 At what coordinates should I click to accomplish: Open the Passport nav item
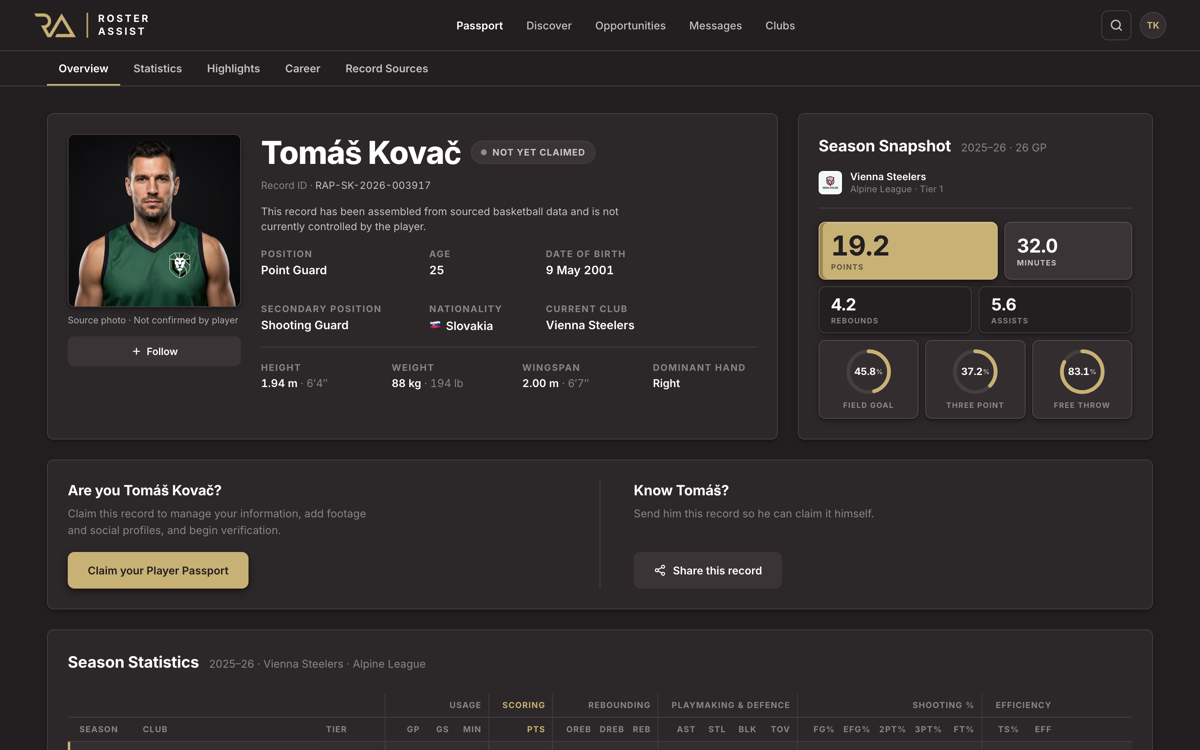click(479, 25)
